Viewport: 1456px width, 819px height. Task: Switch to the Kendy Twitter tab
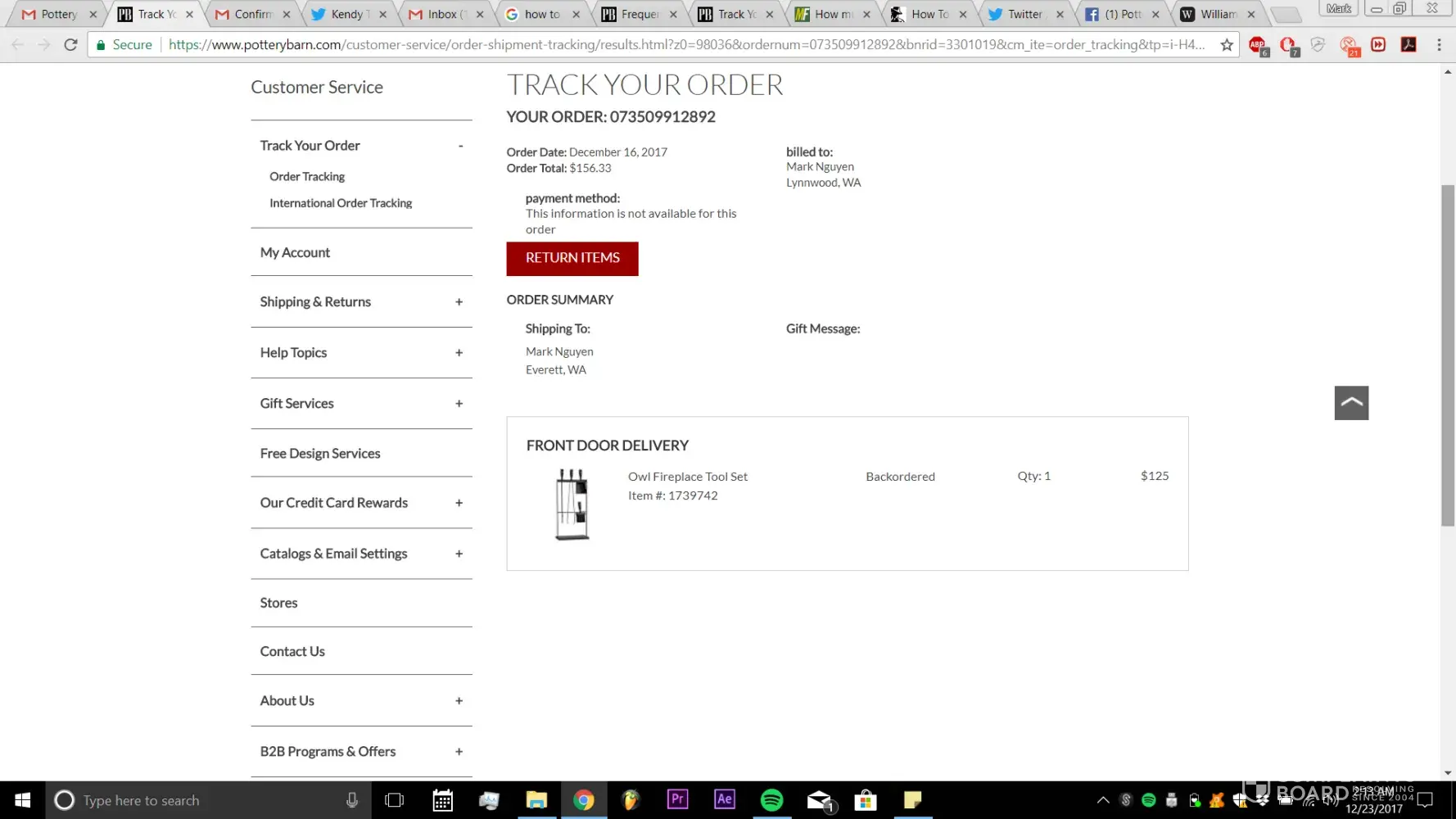tap(348, 14)
